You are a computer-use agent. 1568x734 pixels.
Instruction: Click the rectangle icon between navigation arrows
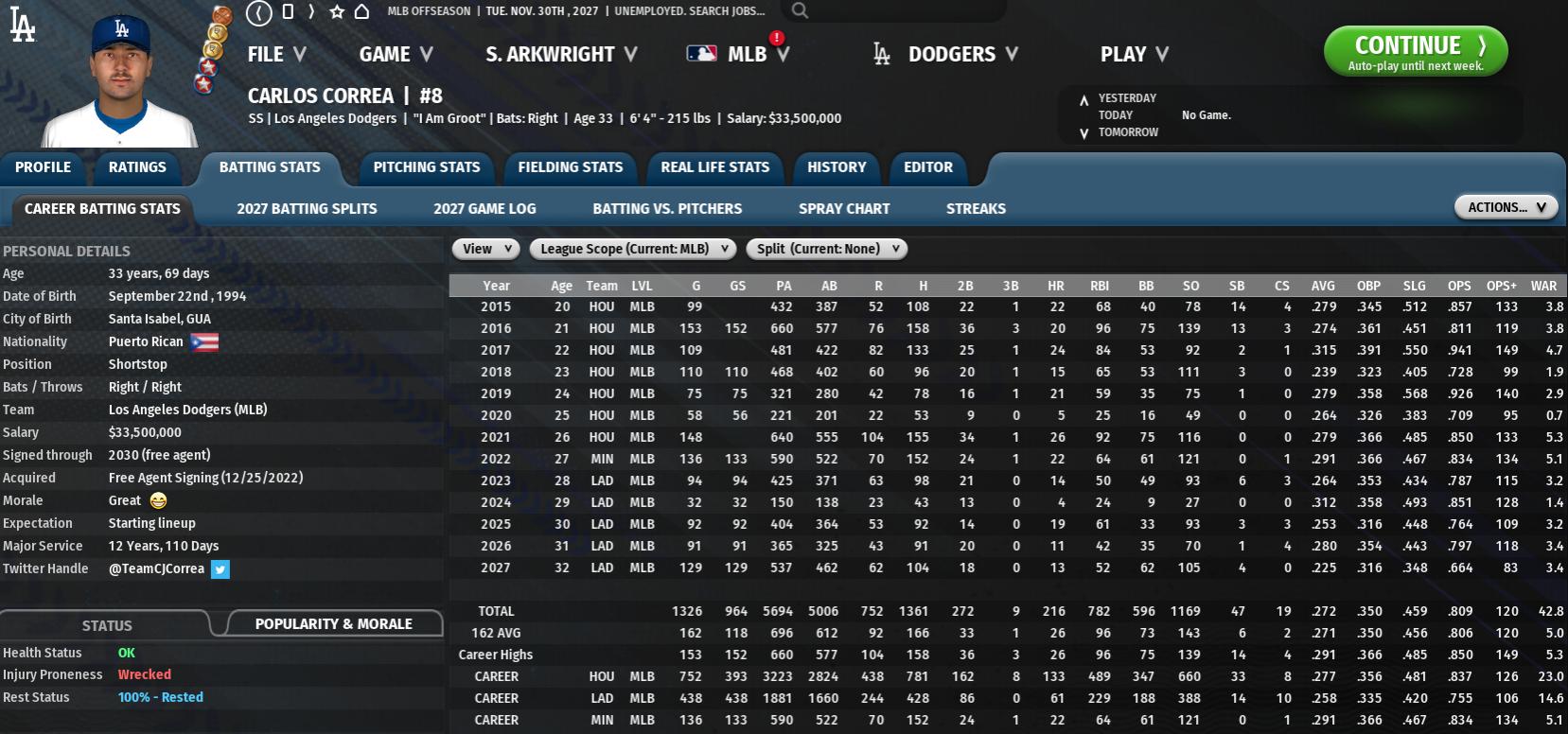pyautogui.click(x=288, y=11)
